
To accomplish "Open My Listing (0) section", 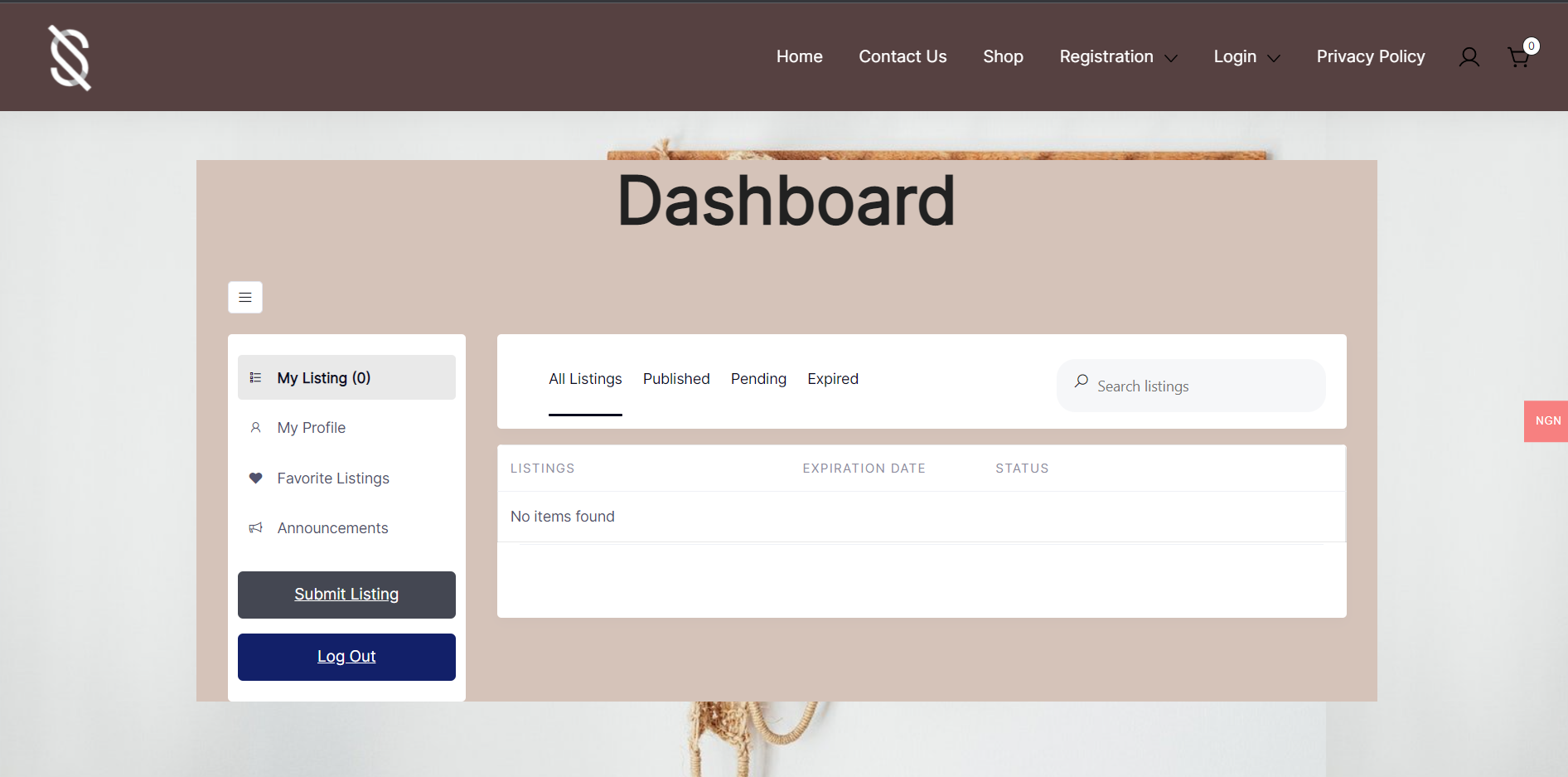I will coord(346,377).
